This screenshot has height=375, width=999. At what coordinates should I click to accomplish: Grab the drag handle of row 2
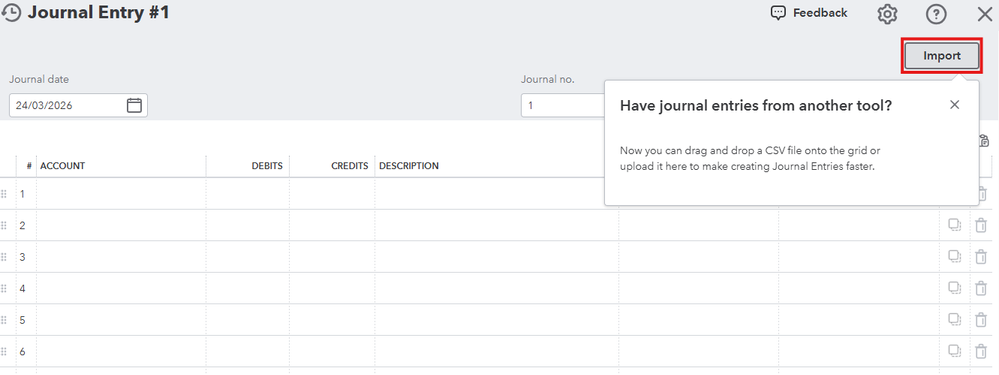(3, 225)
